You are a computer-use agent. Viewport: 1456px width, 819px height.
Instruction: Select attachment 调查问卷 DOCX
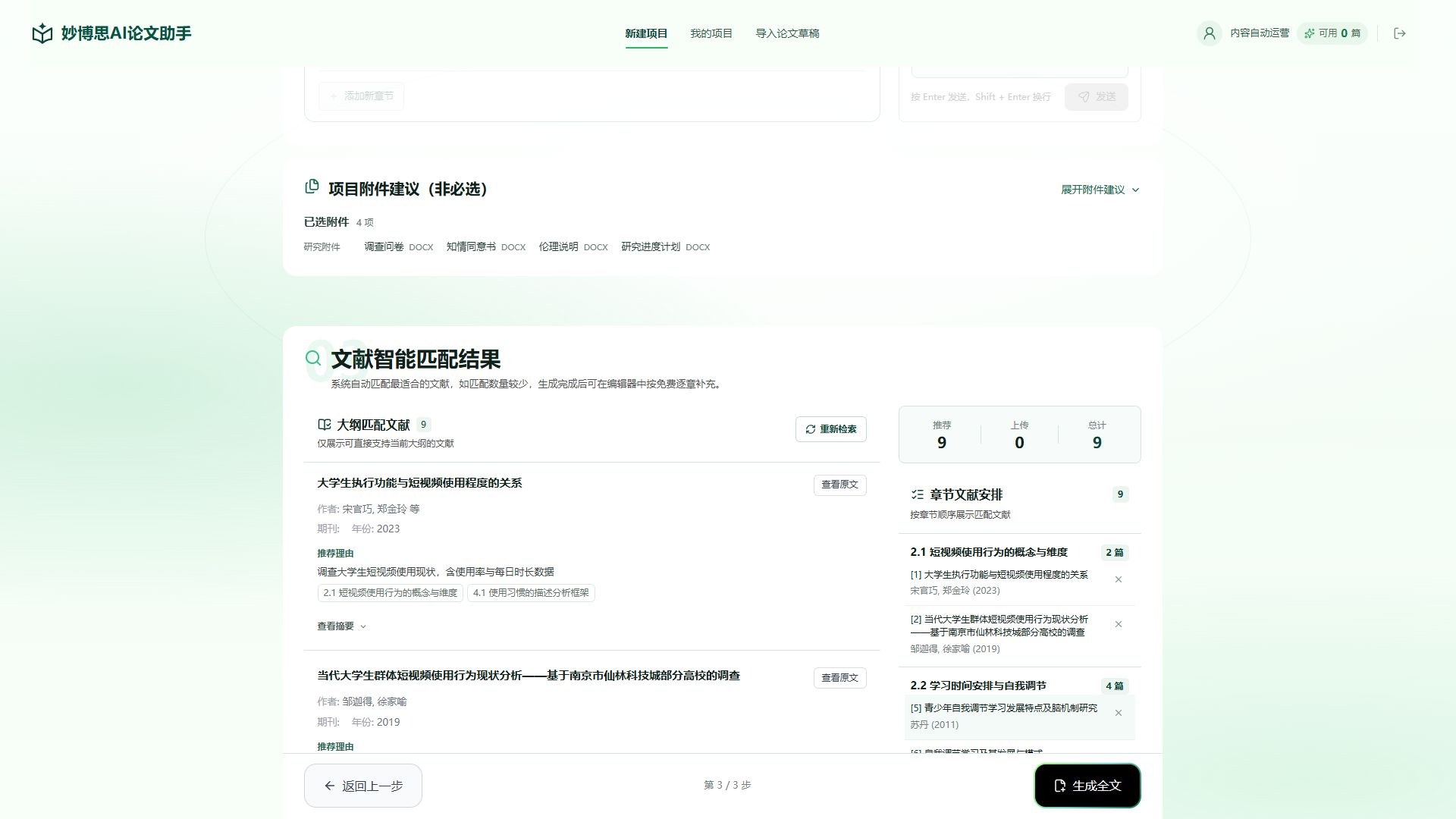click(x=399, y=247)
